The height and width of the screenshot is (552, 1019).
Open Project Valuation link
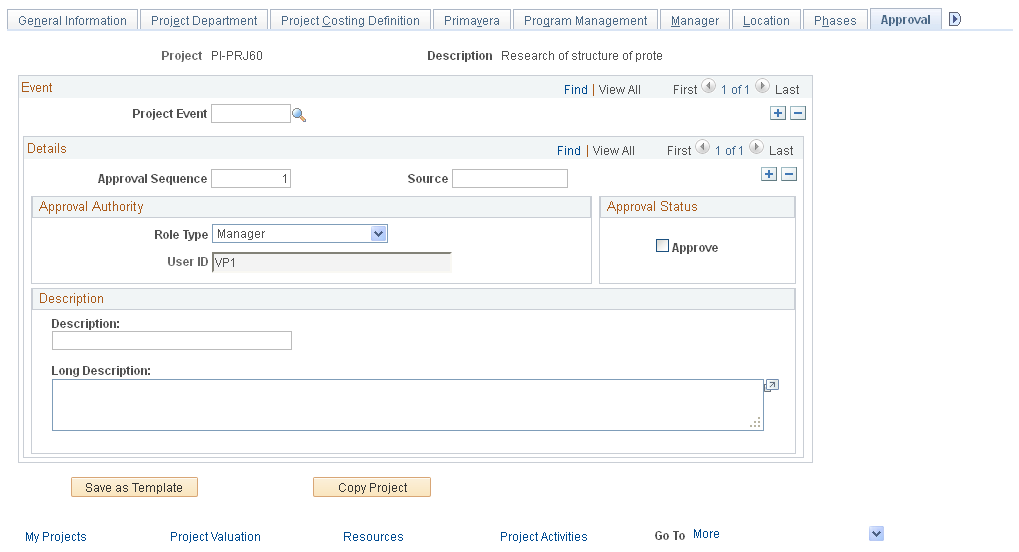click(x=215, y=536)
